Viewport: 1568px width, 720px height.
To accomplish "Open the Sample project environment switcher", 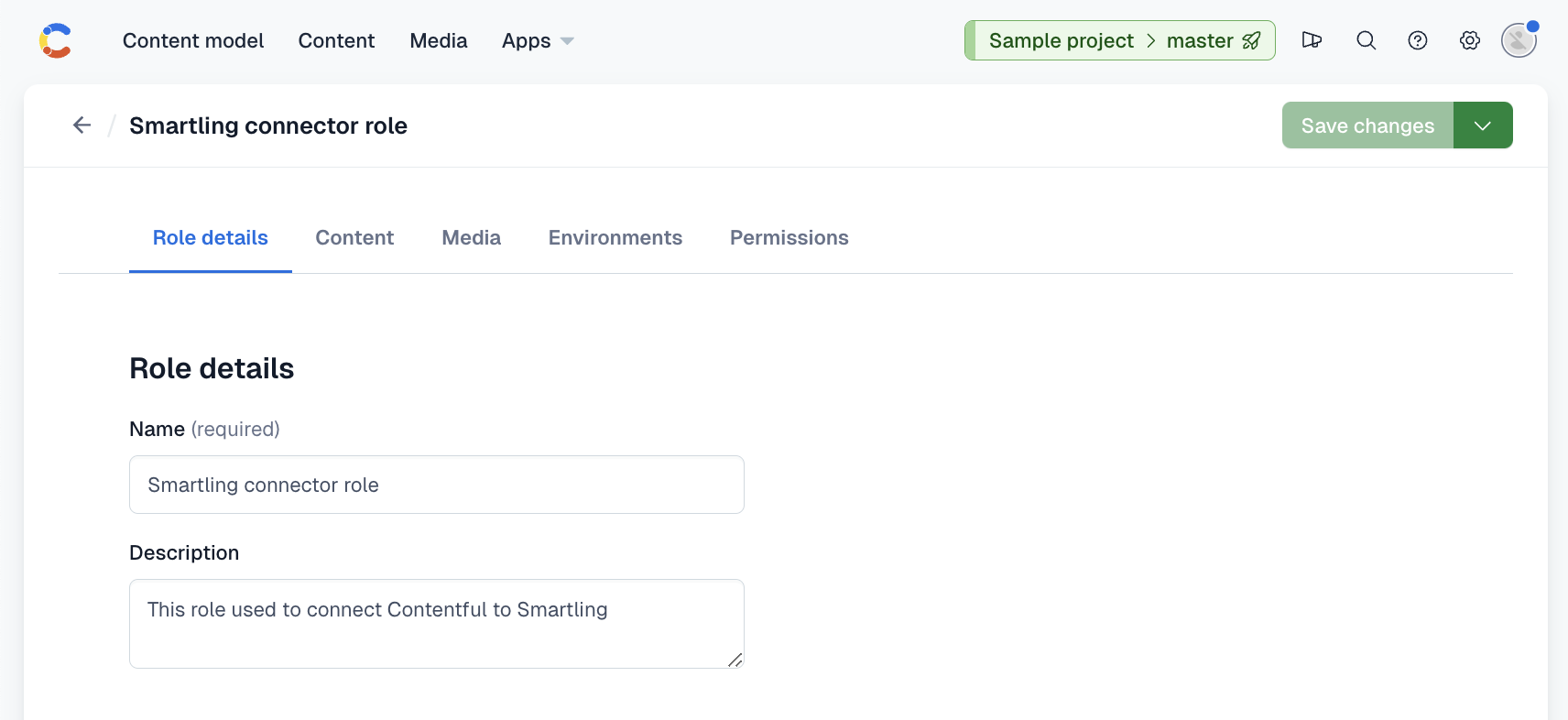I will [x=1119, y=40].
